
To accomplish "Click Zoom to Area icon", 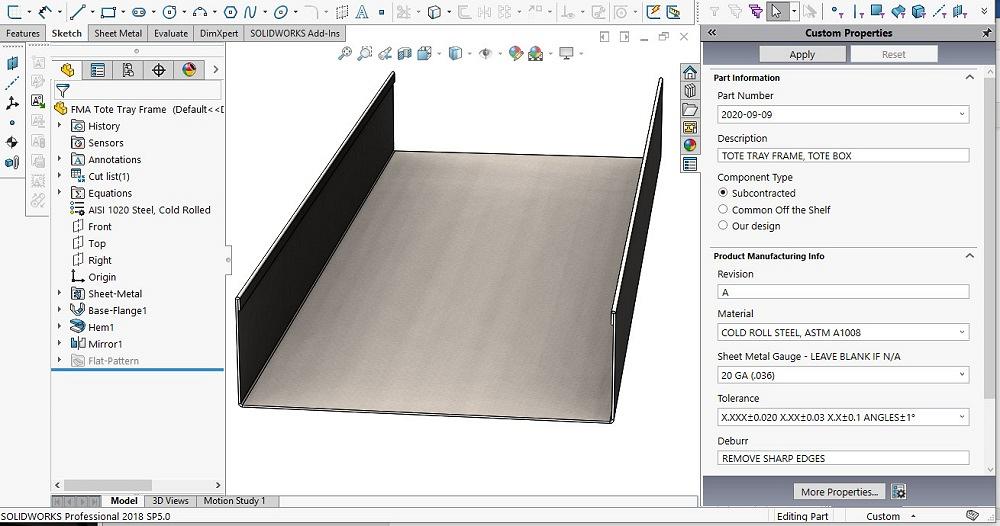I will pyautogui.click(x=365, y=54).
